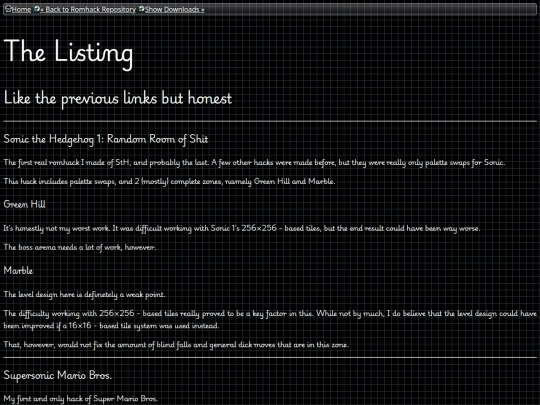
Task: Click the sentence 'It's honestly not my worst work'
Action: click(x=242, y=228)
